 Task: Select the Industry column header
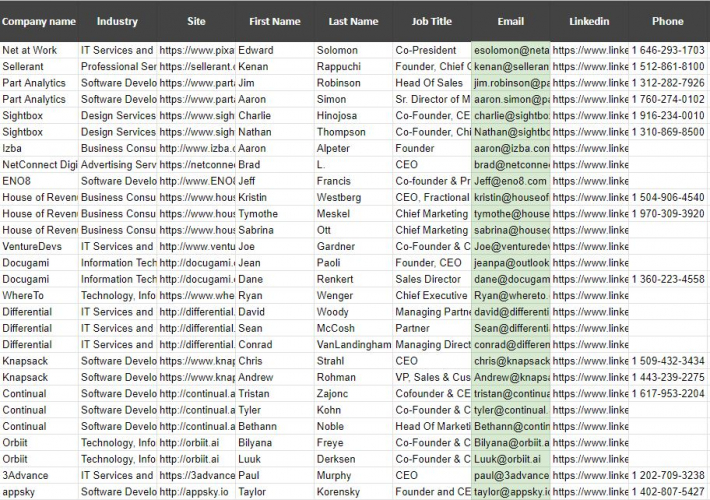(x=117, y=21)
